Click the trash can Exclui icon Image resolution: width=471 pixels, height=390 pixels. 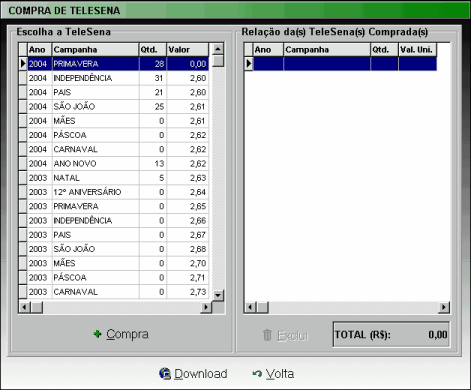click(267, 335)
